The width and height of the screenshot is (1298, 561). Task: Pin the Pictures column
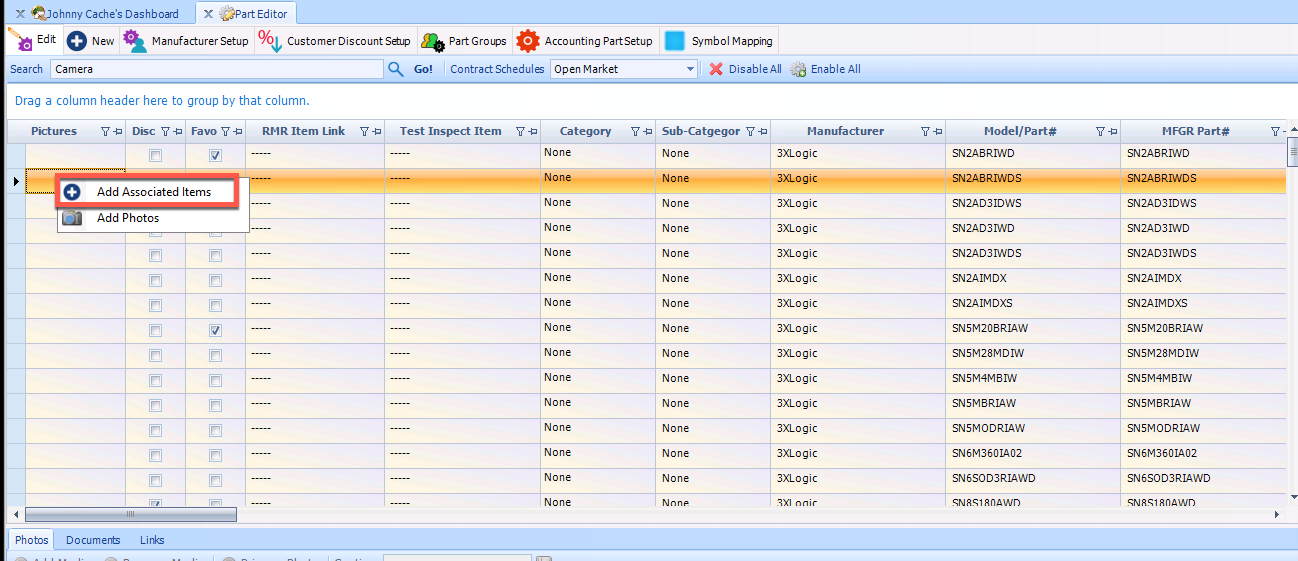[x=118, y=132]
